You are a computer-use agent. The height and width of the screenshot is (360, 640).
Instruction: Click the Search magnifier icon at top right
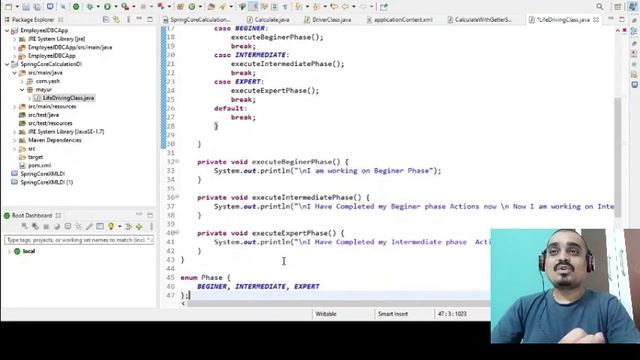600,7
